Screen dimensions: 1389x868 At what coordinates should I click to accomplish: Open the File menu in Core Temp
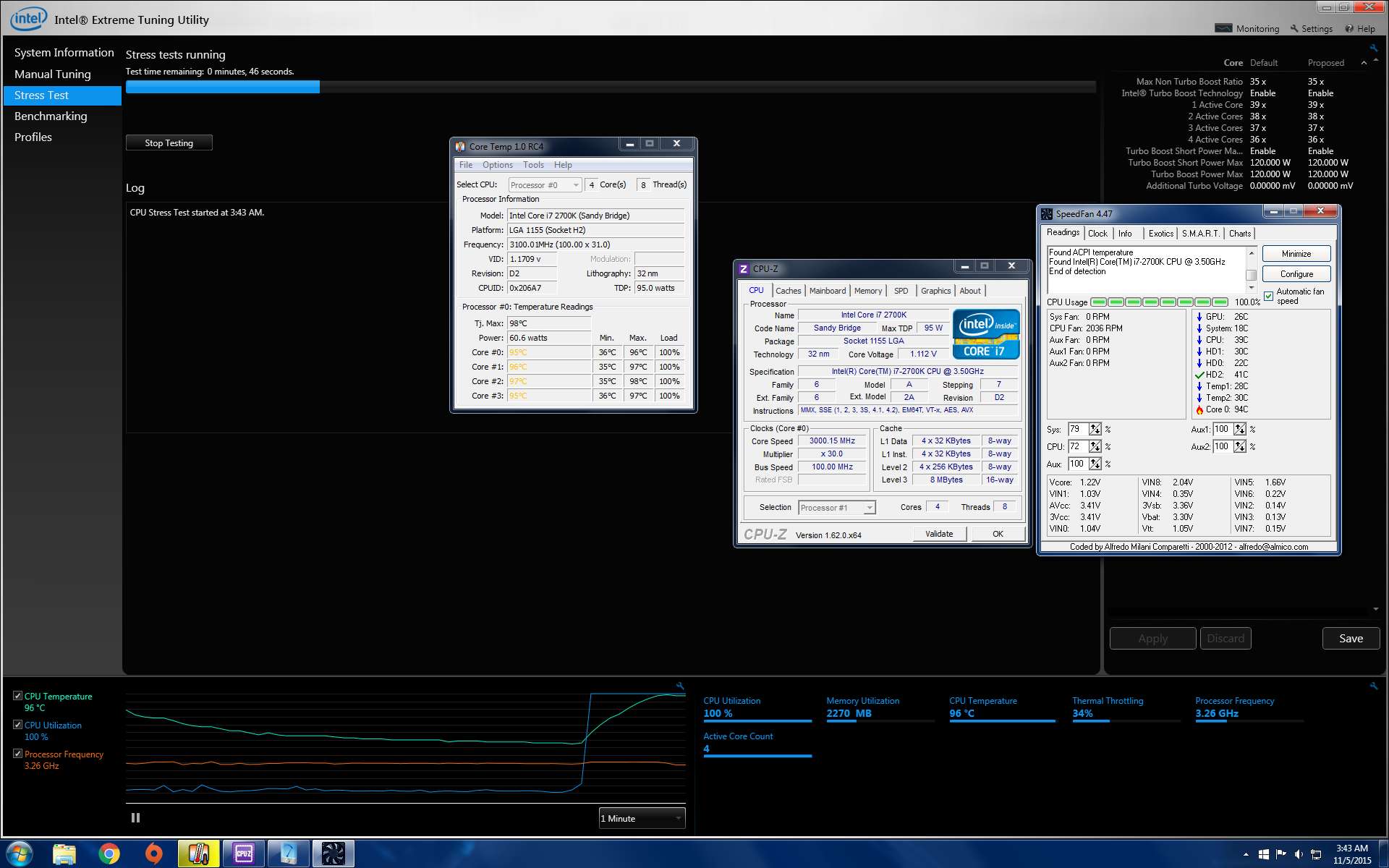point(465,165)
